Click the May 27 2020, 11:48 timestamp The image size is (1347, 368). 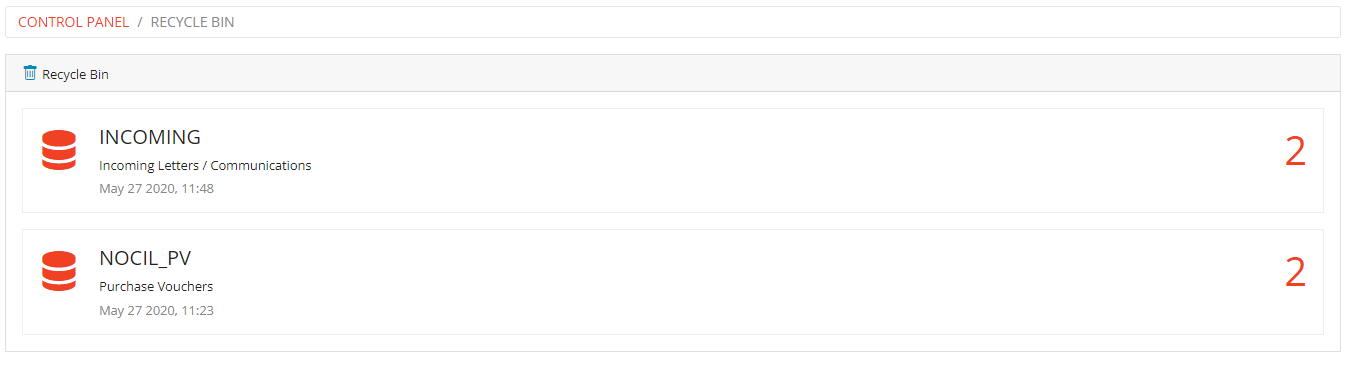coord(156,188)
